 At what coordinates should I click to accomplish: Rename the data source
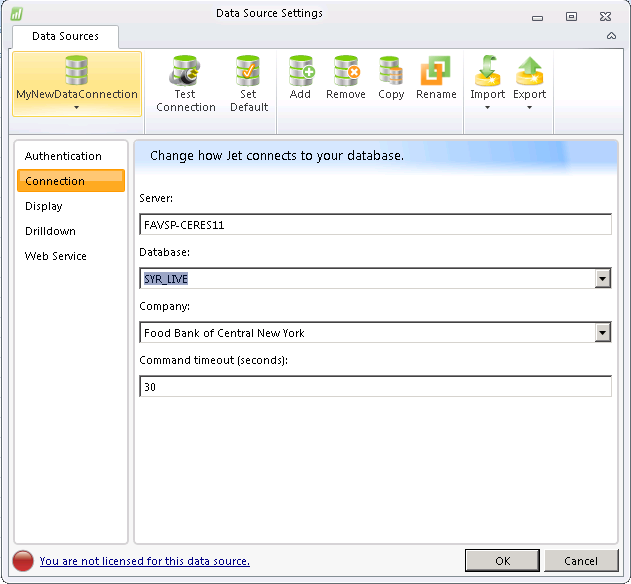pyautogui.click(x=436, y=73)
